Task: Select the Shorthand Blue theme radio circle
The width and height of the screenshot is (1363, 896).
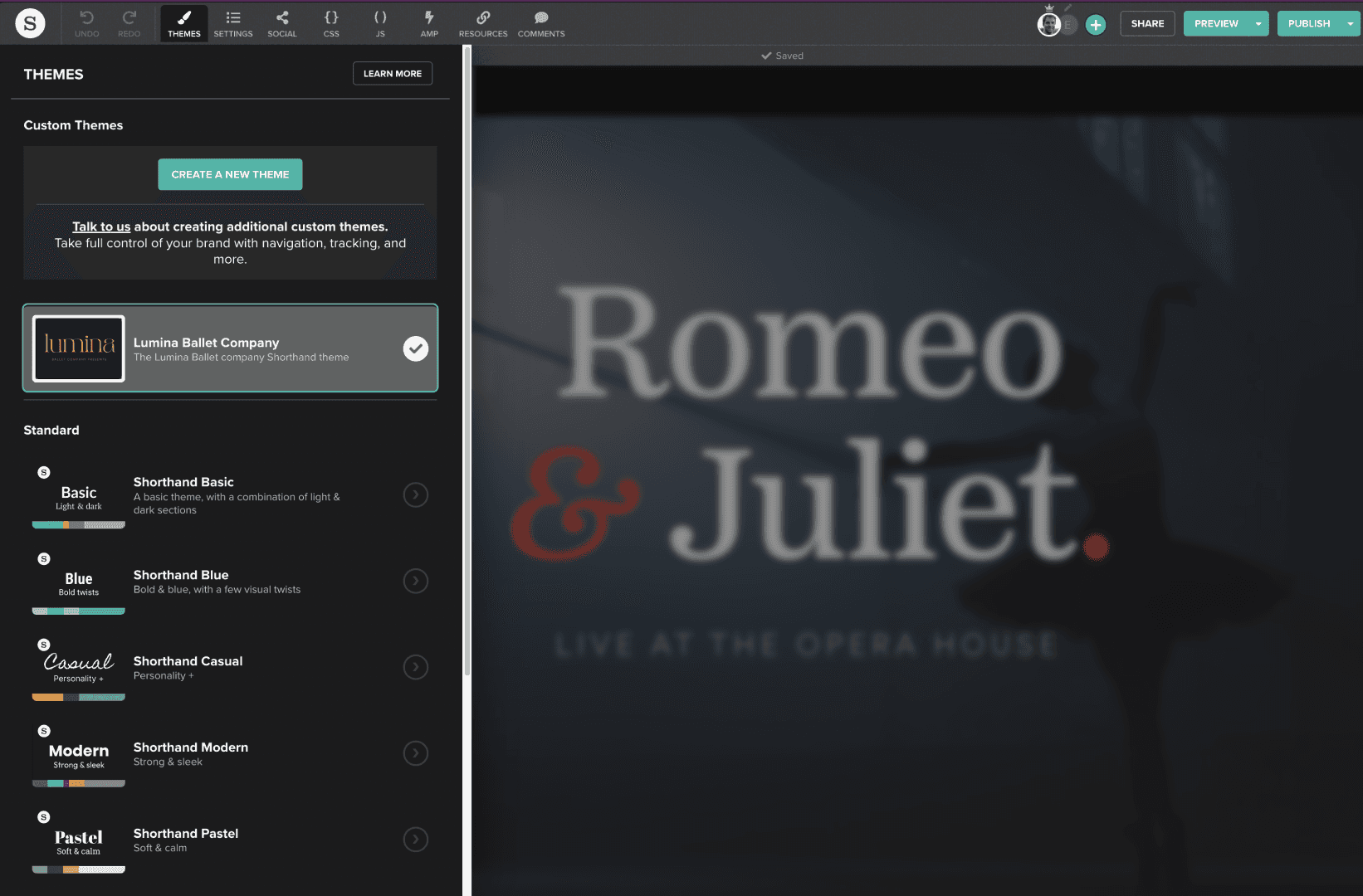Action: coord(416,581)
